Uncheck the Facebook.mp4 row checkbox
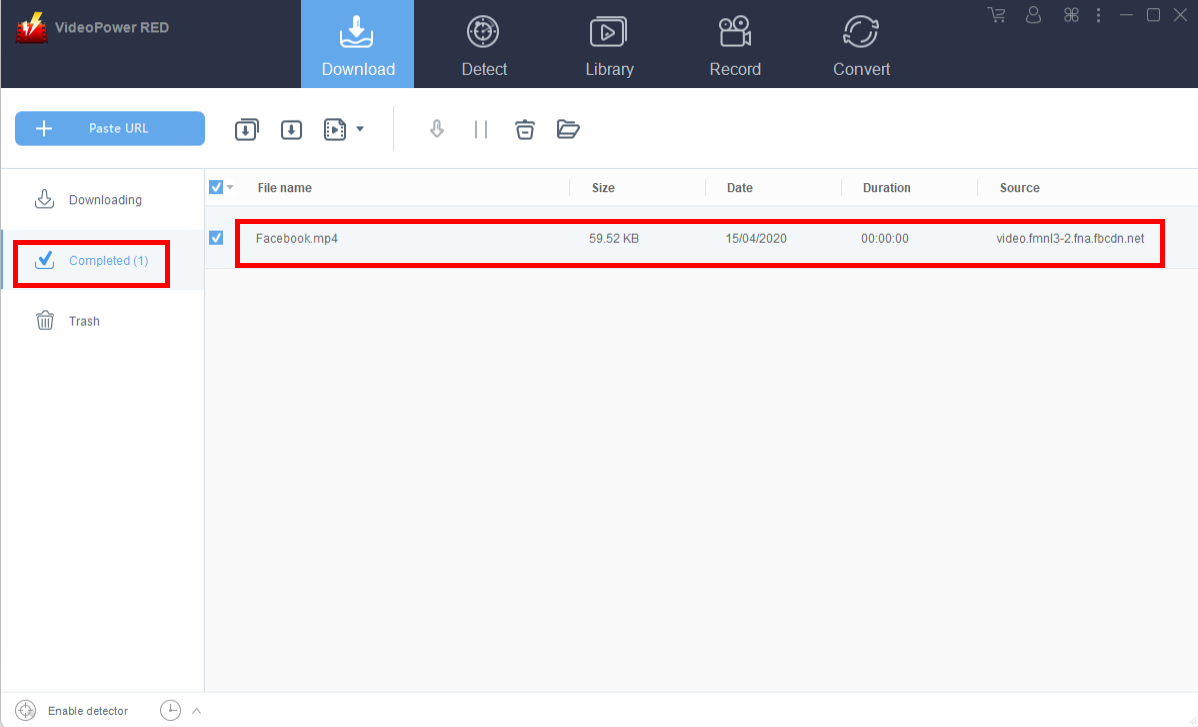Viewport: 1198px width, 727px height. point(216,238)
